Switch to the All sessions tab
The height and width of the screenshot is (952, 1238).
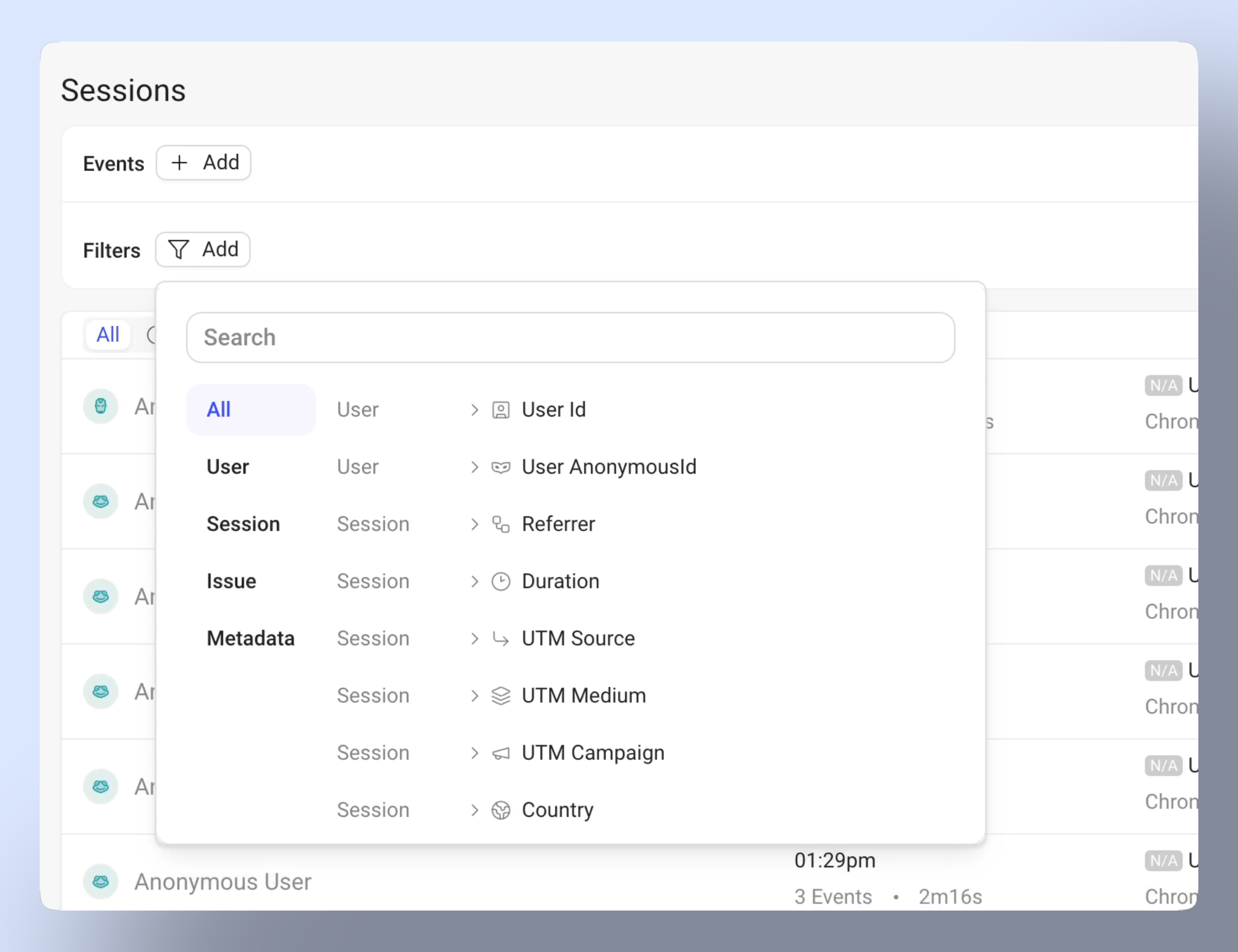(x=108, y=335)
